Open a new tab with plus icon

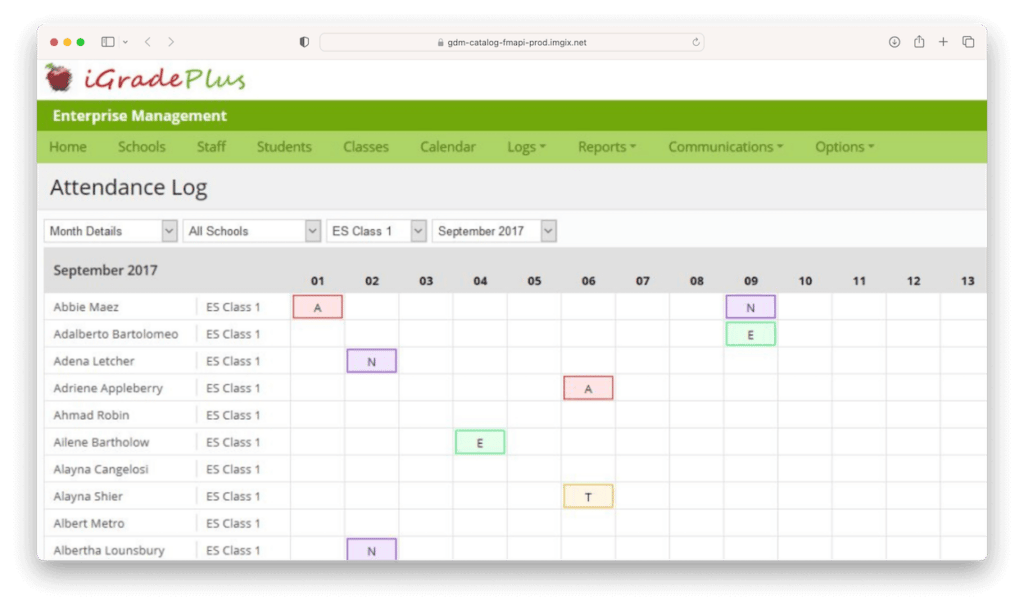[x=943, y=42]
